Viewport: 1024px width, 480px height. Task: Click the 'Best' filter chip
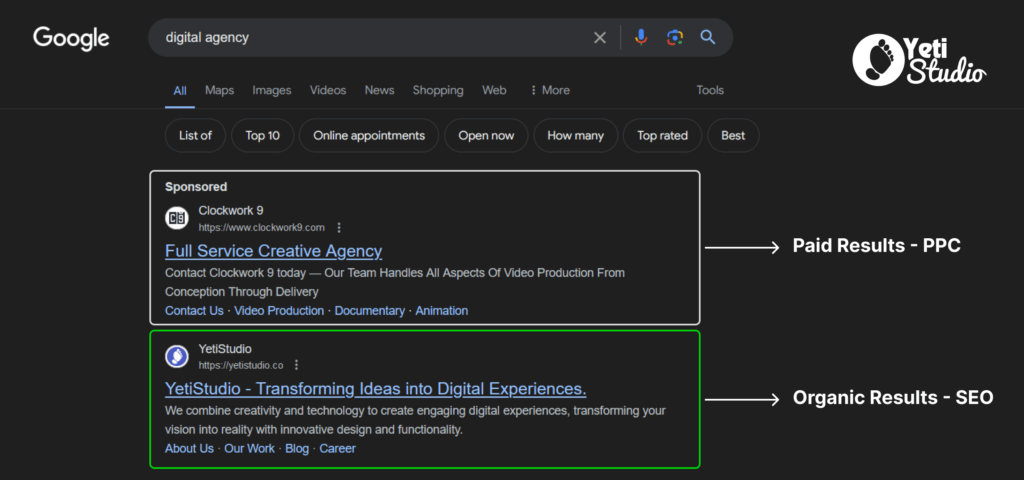(x=733, y=136)
